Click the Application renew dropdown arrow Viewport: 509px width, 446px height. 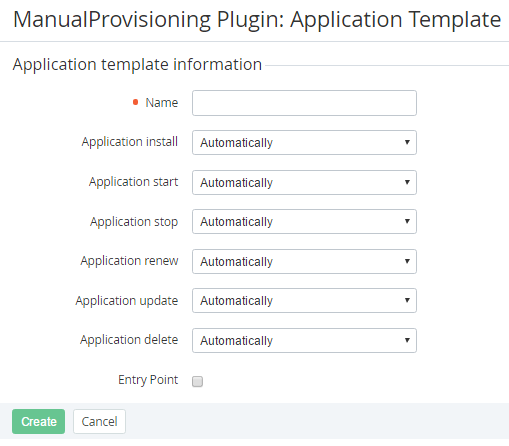tap(407, 261)
